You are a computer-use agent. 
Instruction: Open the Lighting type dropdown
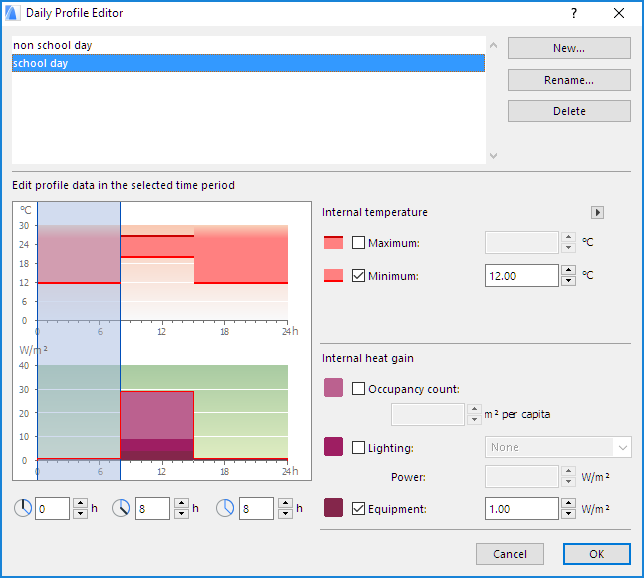click(x=558, y=447)
